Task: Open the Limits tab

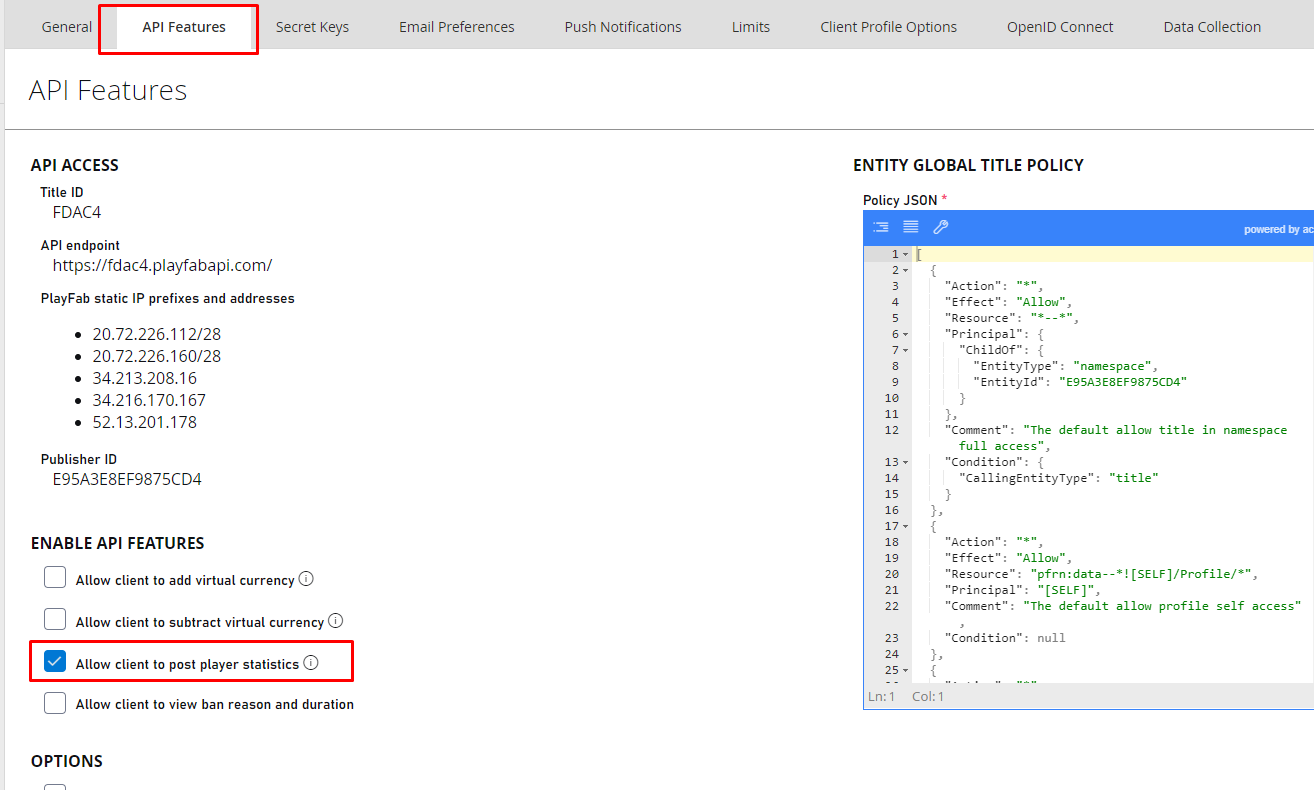Action: tap(751, 27)
